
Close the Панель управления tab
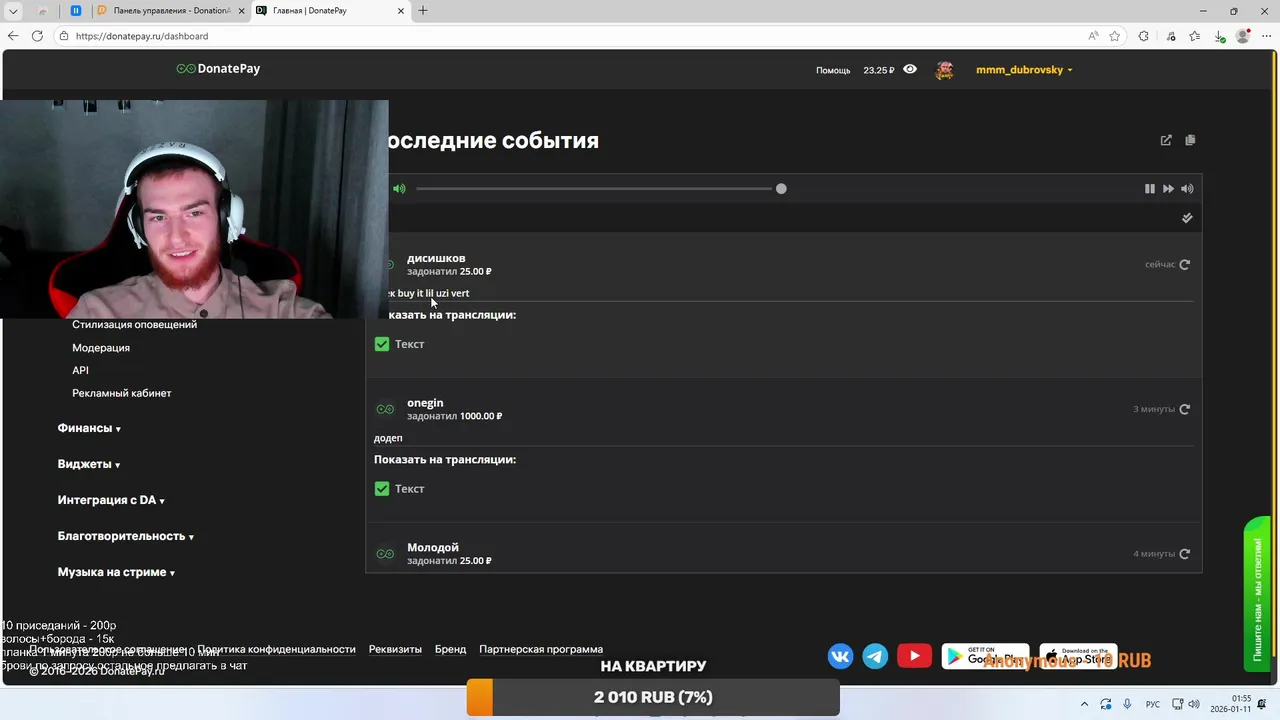241,11
